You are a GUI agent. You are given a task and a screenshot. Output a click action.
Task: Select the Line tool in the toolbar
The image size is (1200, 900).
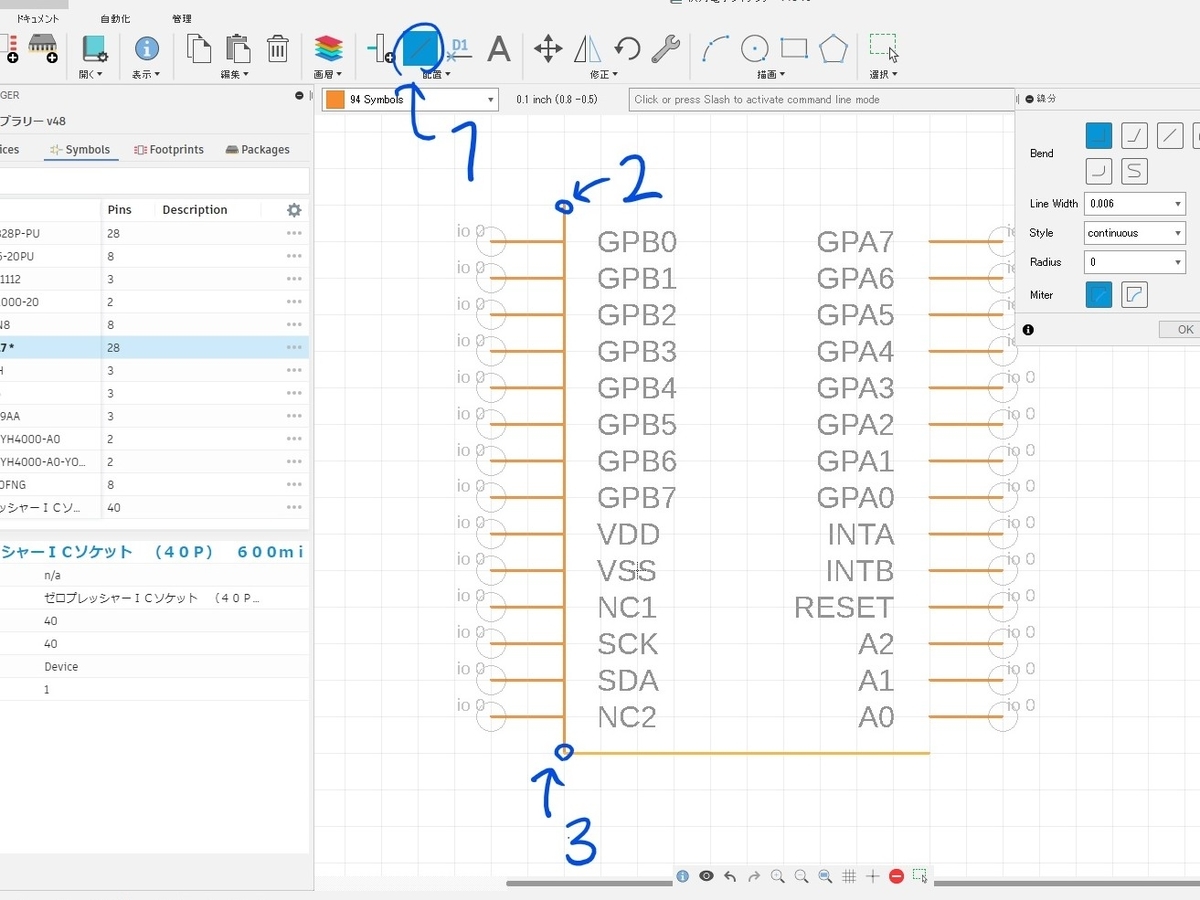coord(421,47)
